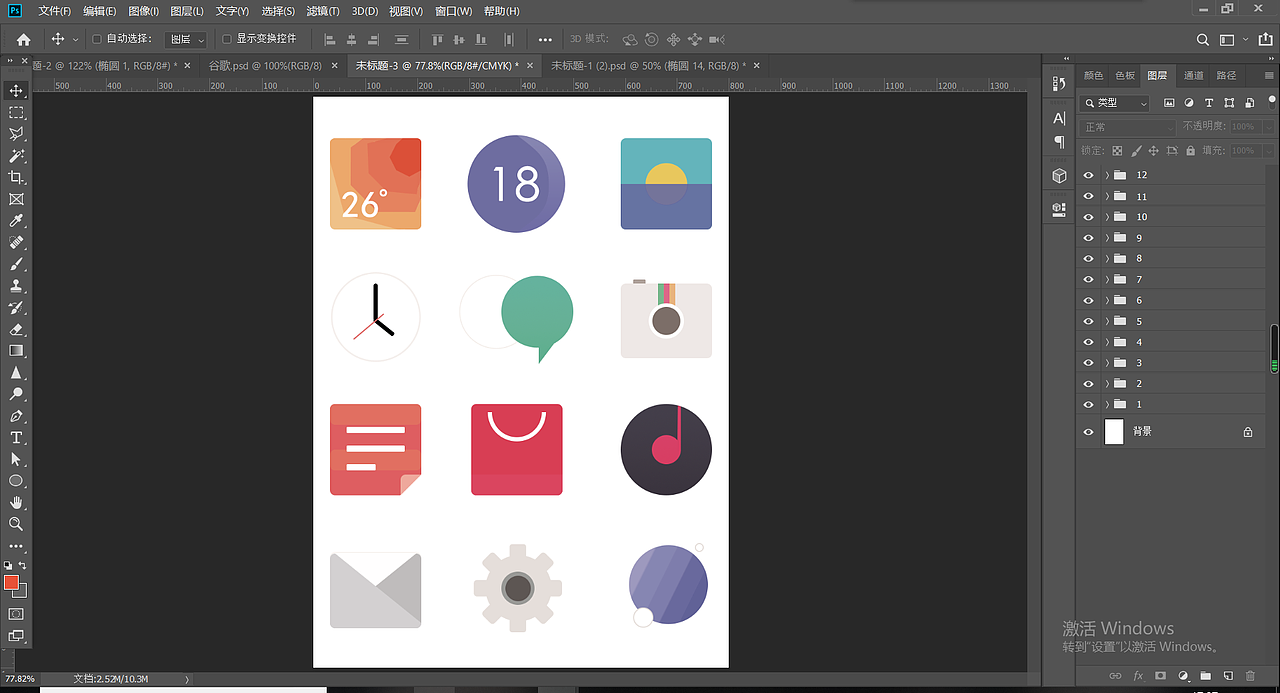Select the Ellipse shape tool
The height and width of the screenshot is (693, 1280).
coord(16,481)
